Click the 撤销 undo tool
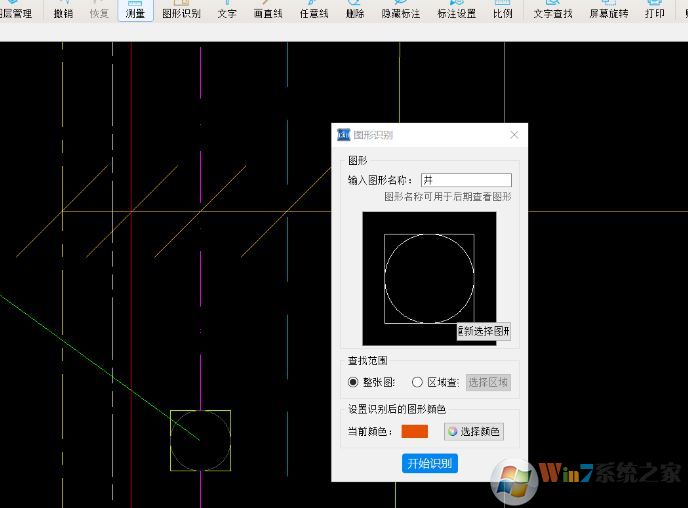 (x=63, y=13)
